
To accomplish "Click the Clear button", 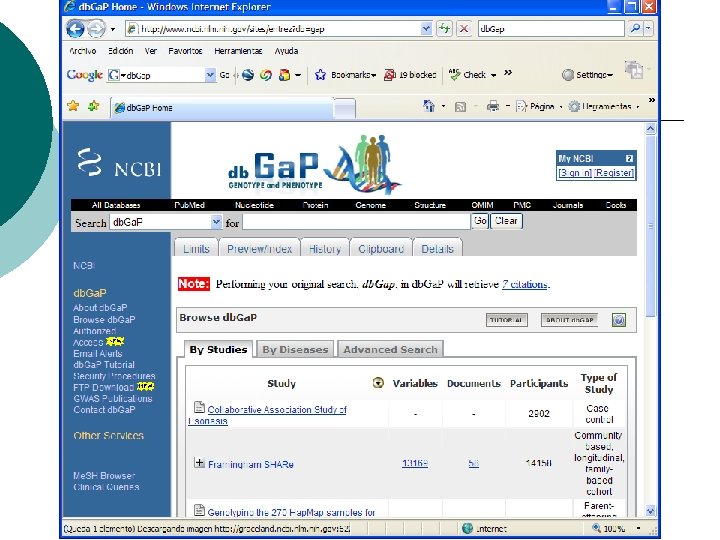I will click(x=506, y=221).
